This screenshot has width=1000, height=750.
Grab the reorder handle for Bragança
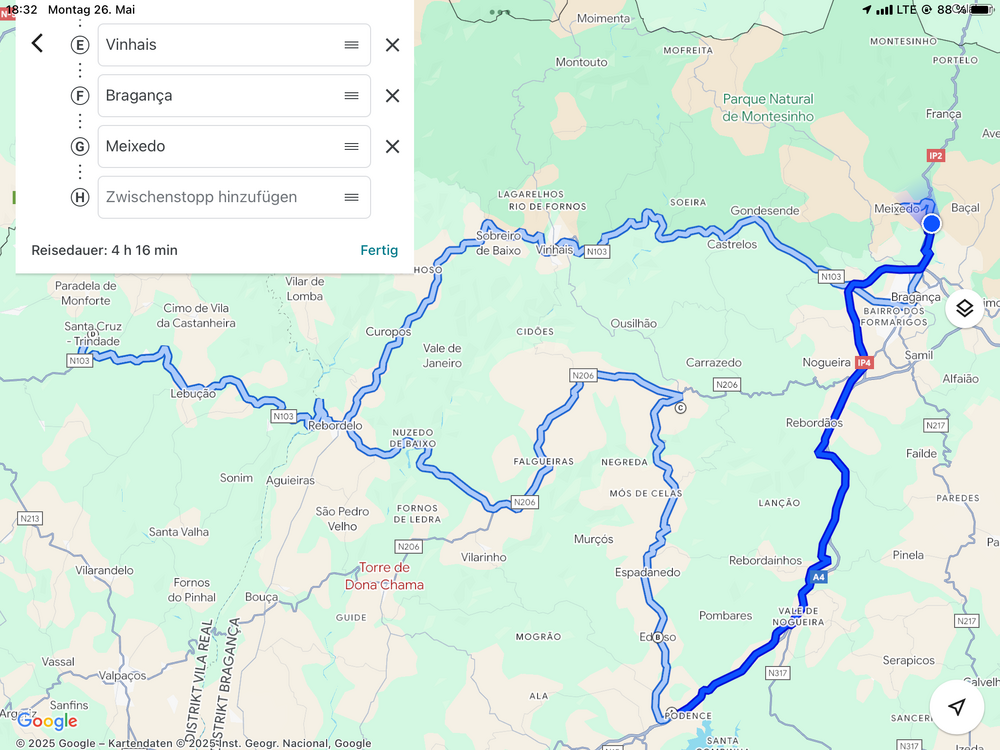[x=351, y=96]
